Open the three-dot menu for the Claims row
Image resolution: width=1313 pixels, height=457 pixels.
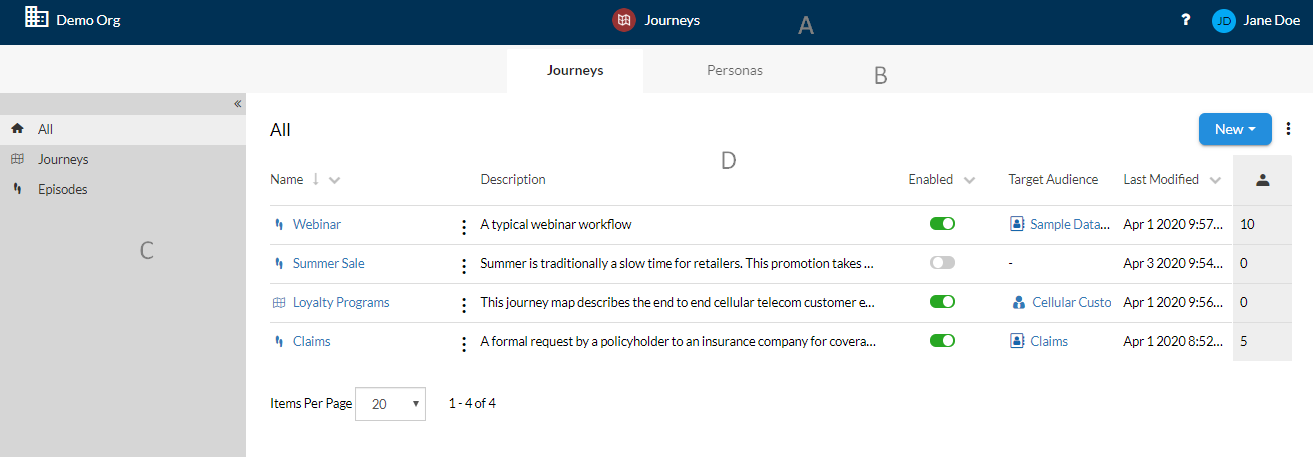click(463, 344)
